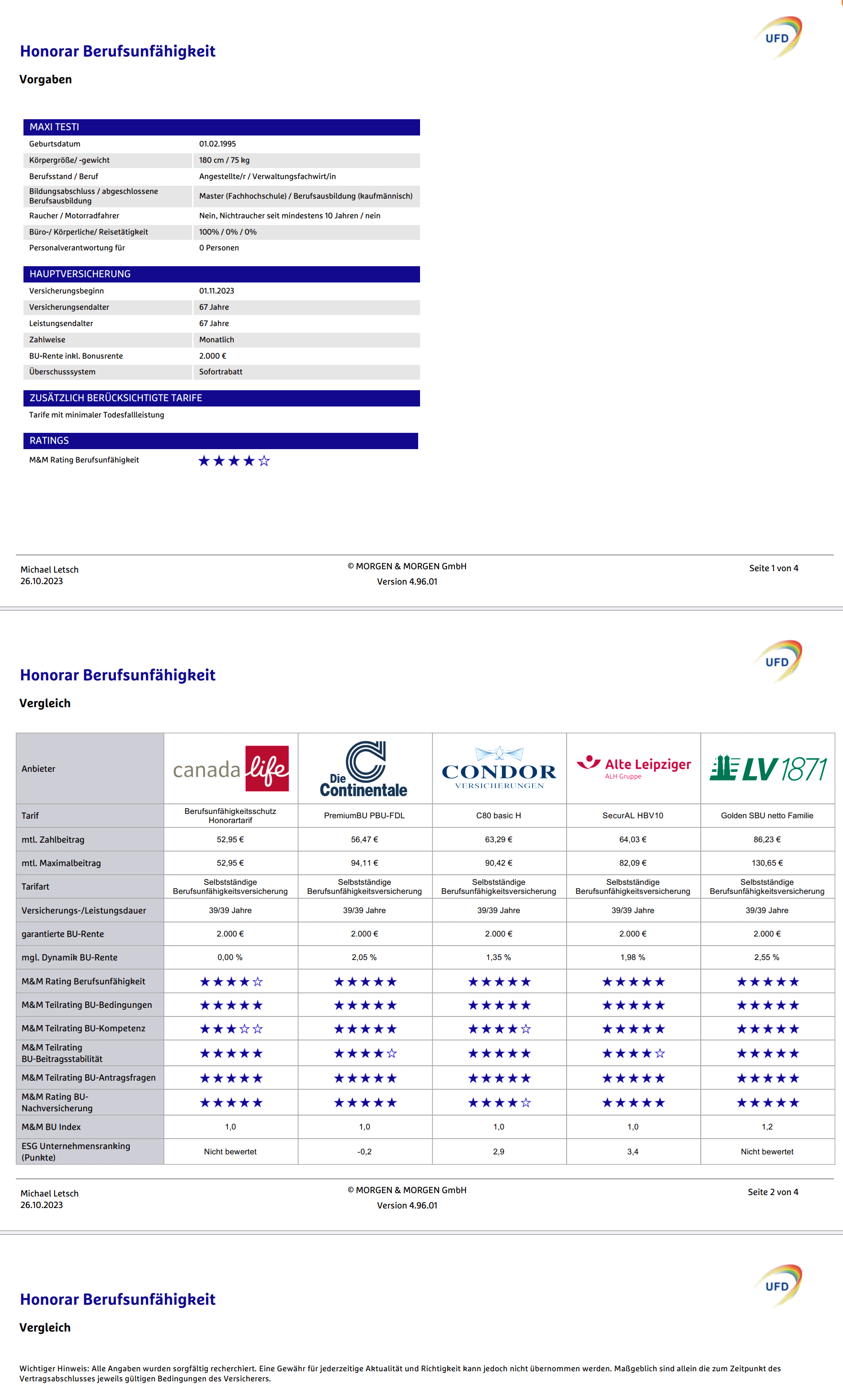Click the Vorgaben subheading
Screen dimensions: 843x1400
click(46, 79)
